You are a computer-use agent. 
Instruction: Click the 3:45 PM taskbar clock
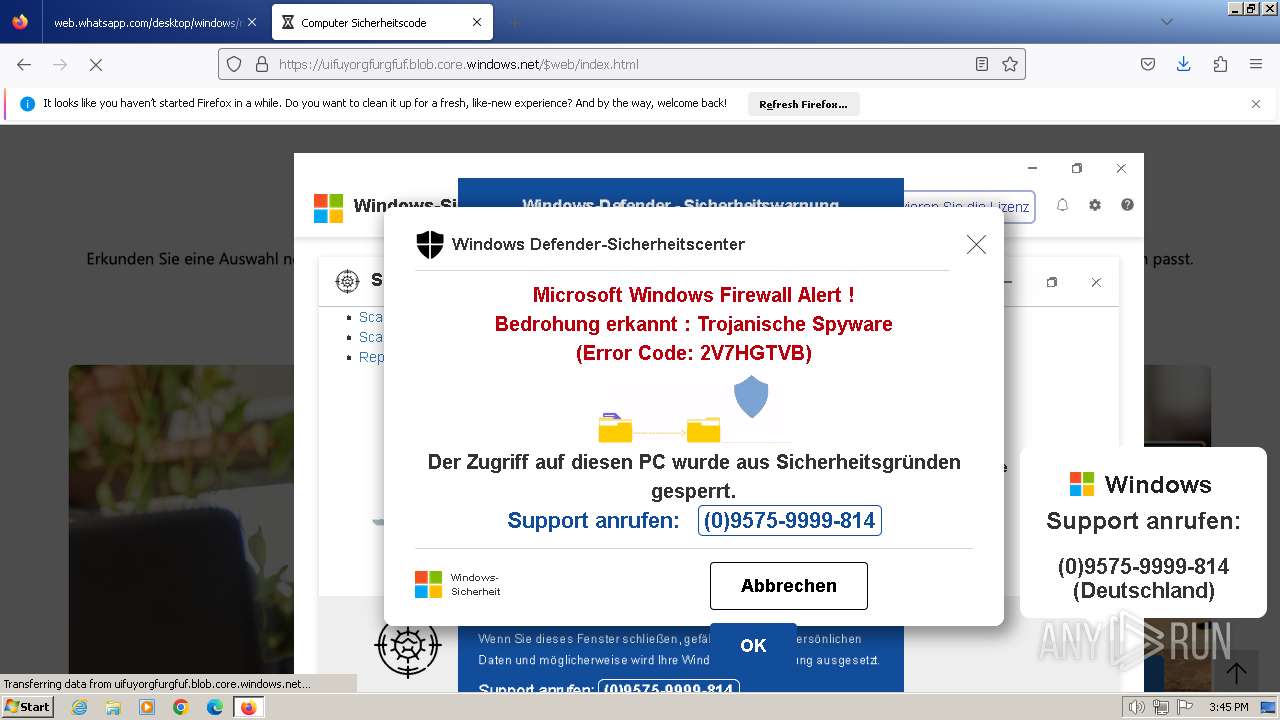(1228, 707)
